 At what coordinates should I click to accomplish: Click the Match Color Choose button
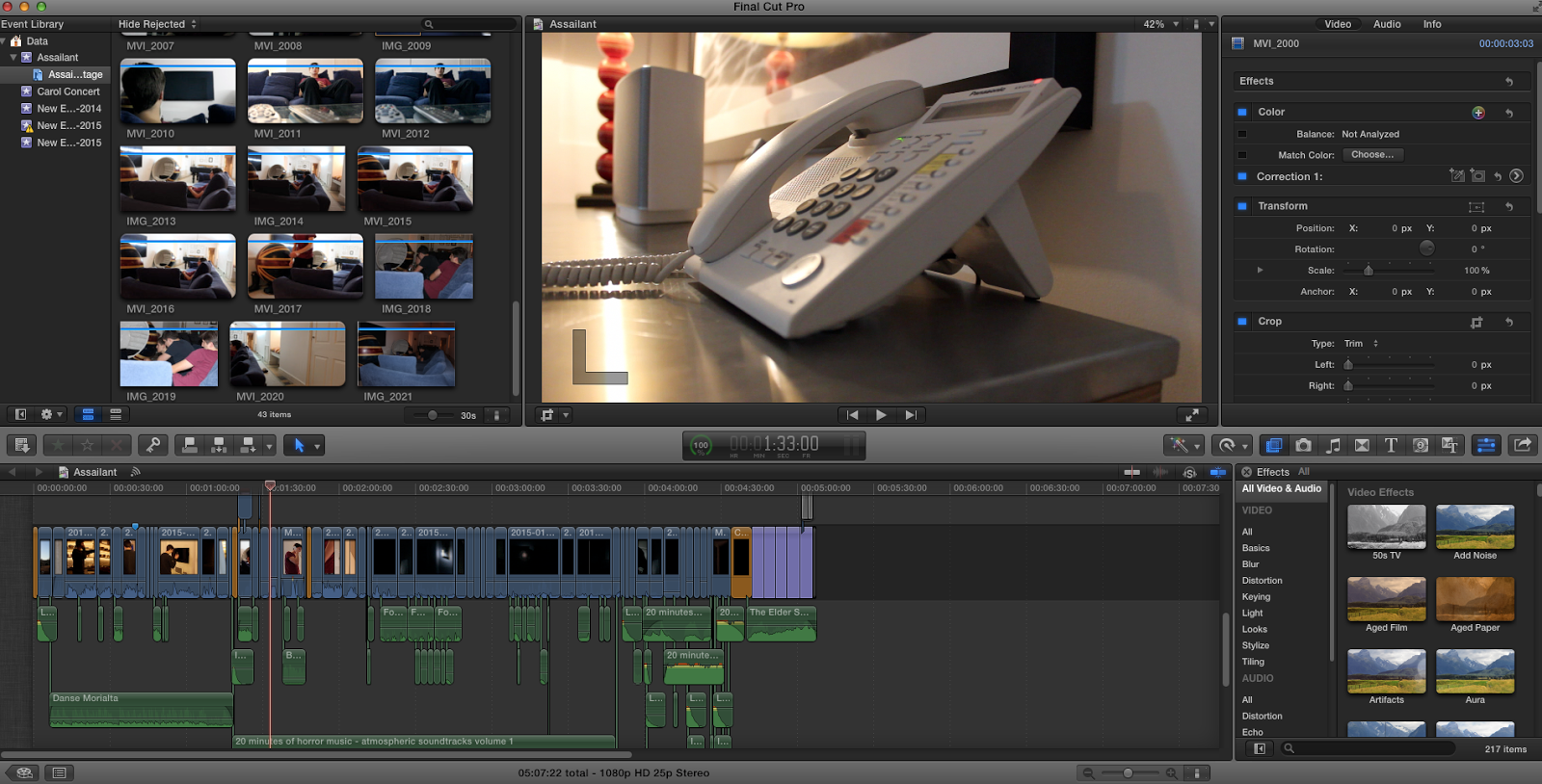tap(1372, 155)
